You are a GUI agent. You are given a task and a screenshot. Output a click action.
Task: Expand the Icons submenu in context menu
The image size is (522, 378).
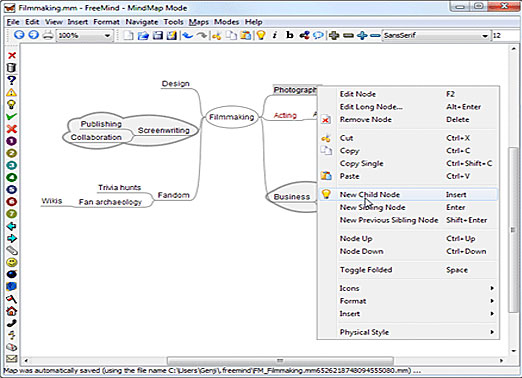coord(408,288)
